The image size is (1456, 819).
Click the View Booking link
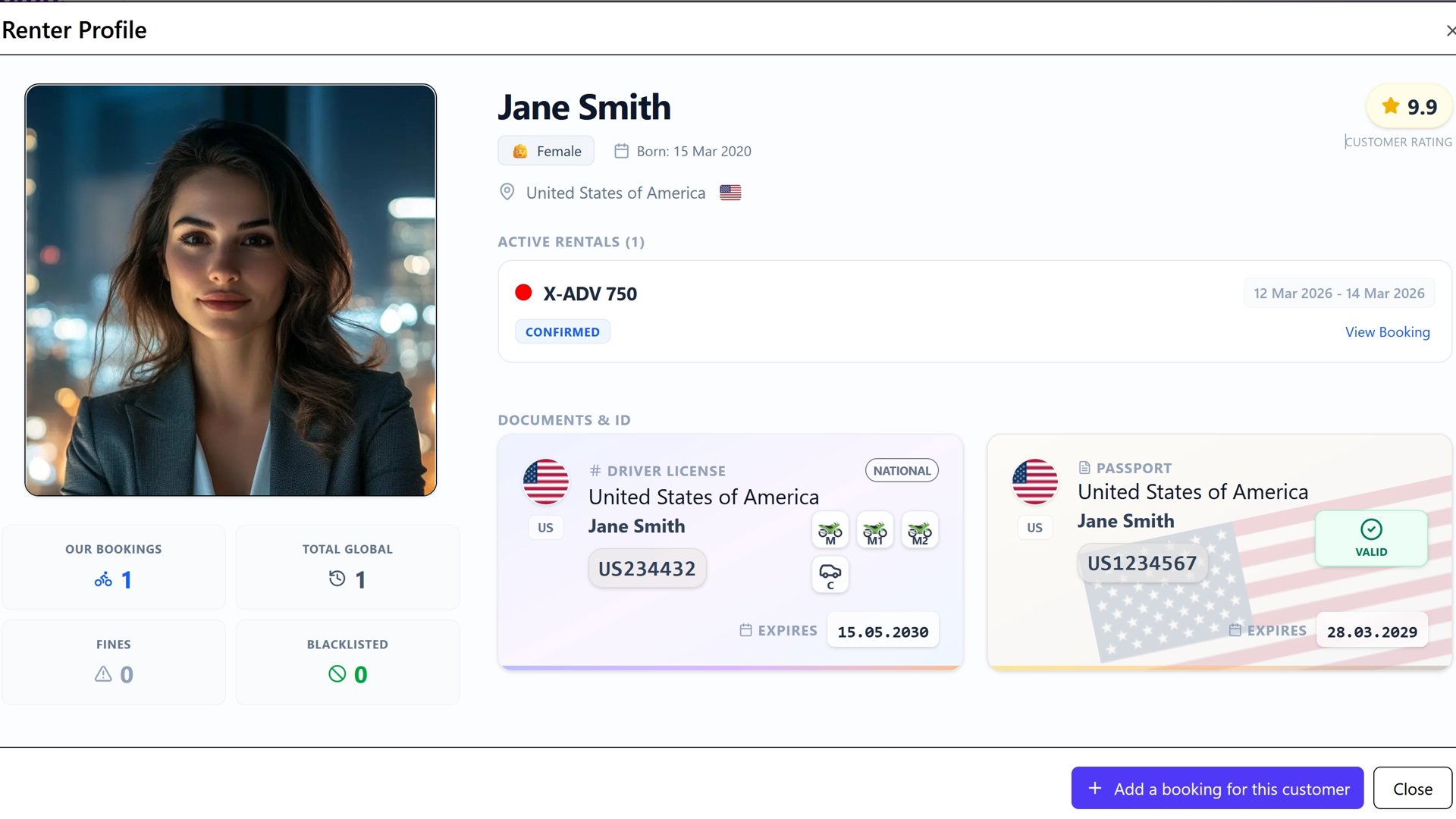point(1387,332)
